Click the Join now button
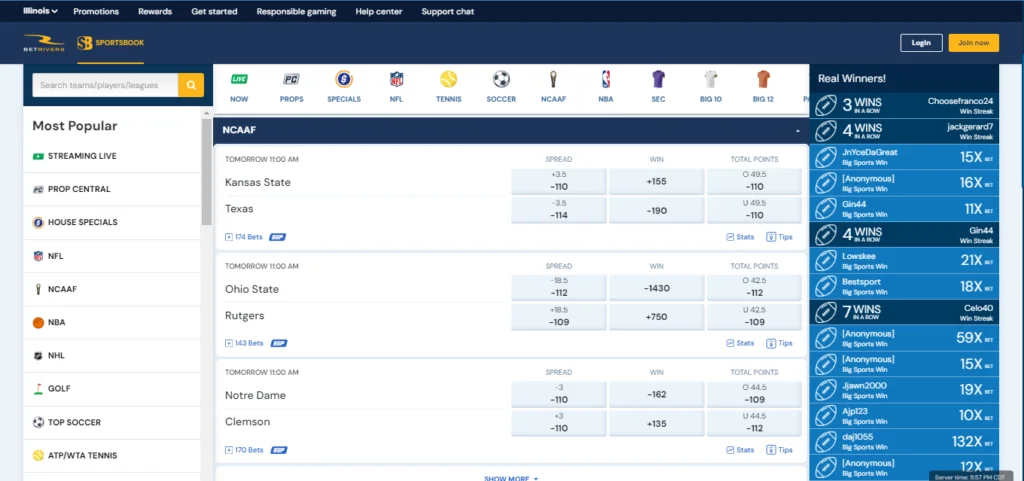Screen dimensions: 1024x481 click(973, 43)
